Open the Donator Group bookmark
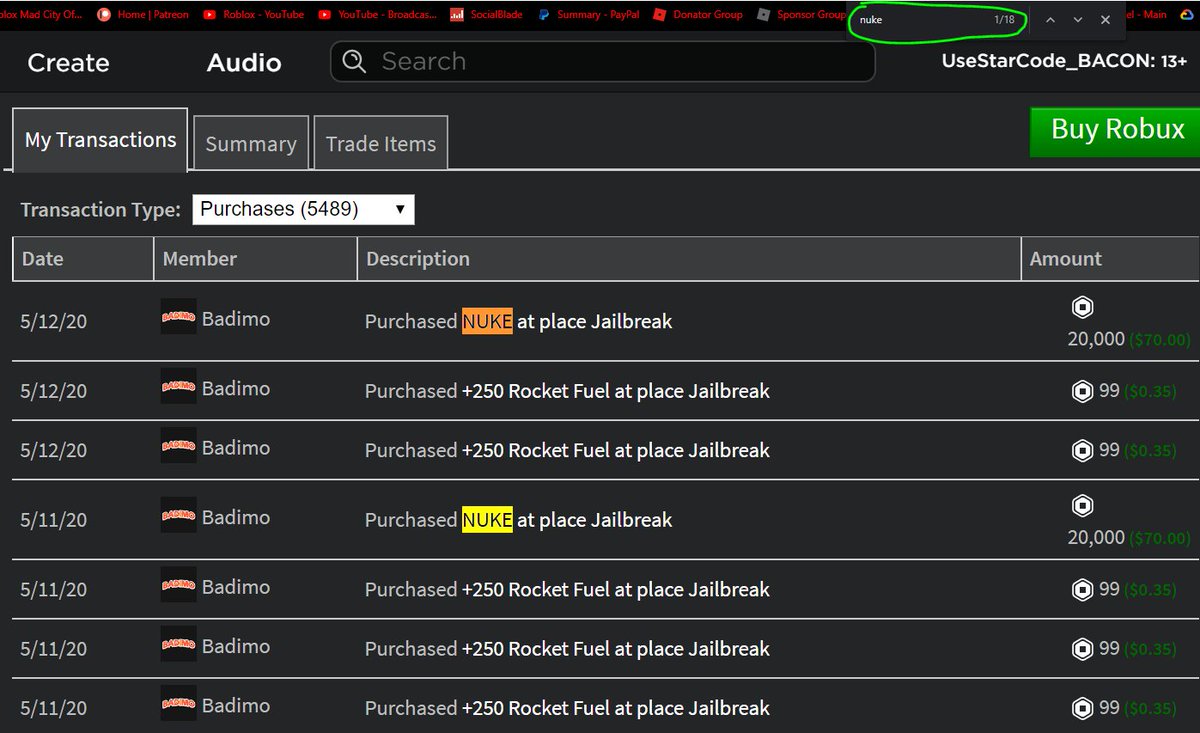1200x733 pixels. click(x=698, y=15)
